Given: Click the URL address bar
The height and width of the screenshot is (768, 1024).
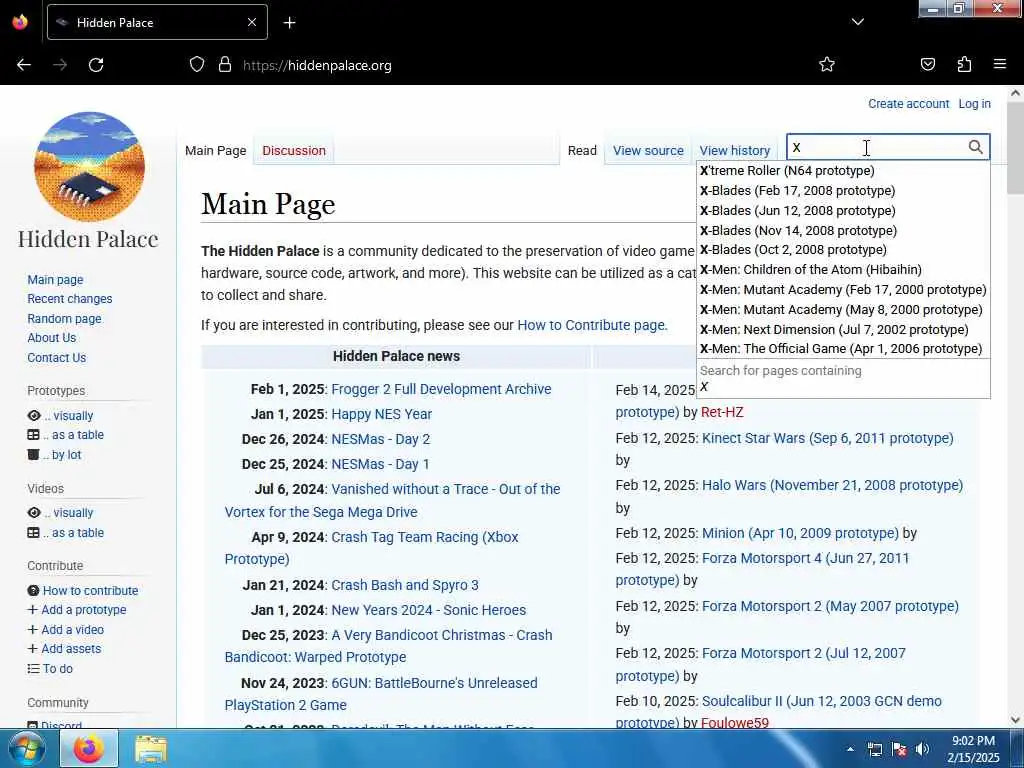Looking at the screenshot, I should click(x=496, y=65).
